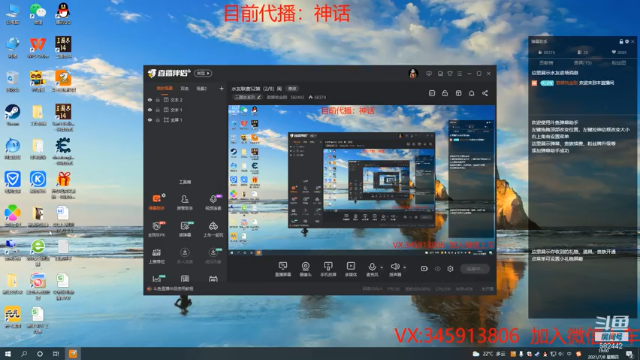
Task: Click the greyed start-streaming button
Action: pyautogui.click(x=475, y=269)
